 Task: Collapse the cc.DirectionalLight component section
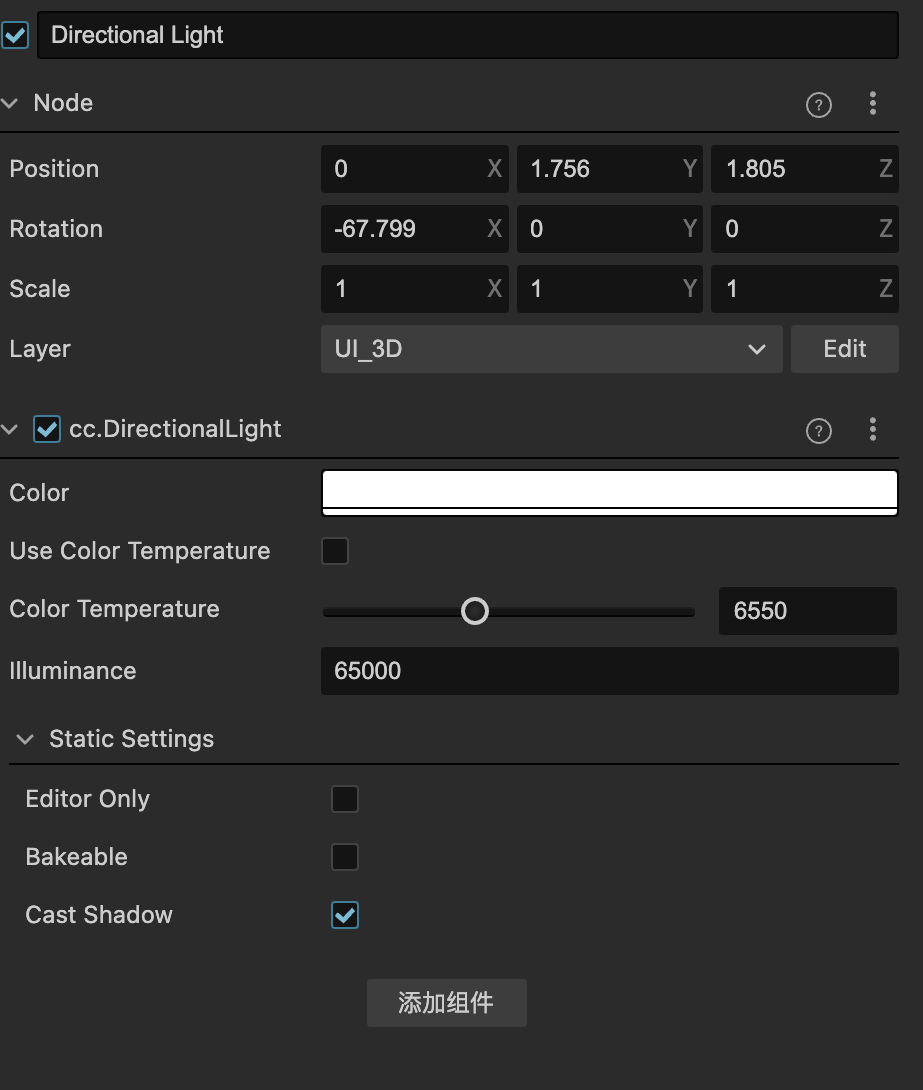(x=11, y=430)
